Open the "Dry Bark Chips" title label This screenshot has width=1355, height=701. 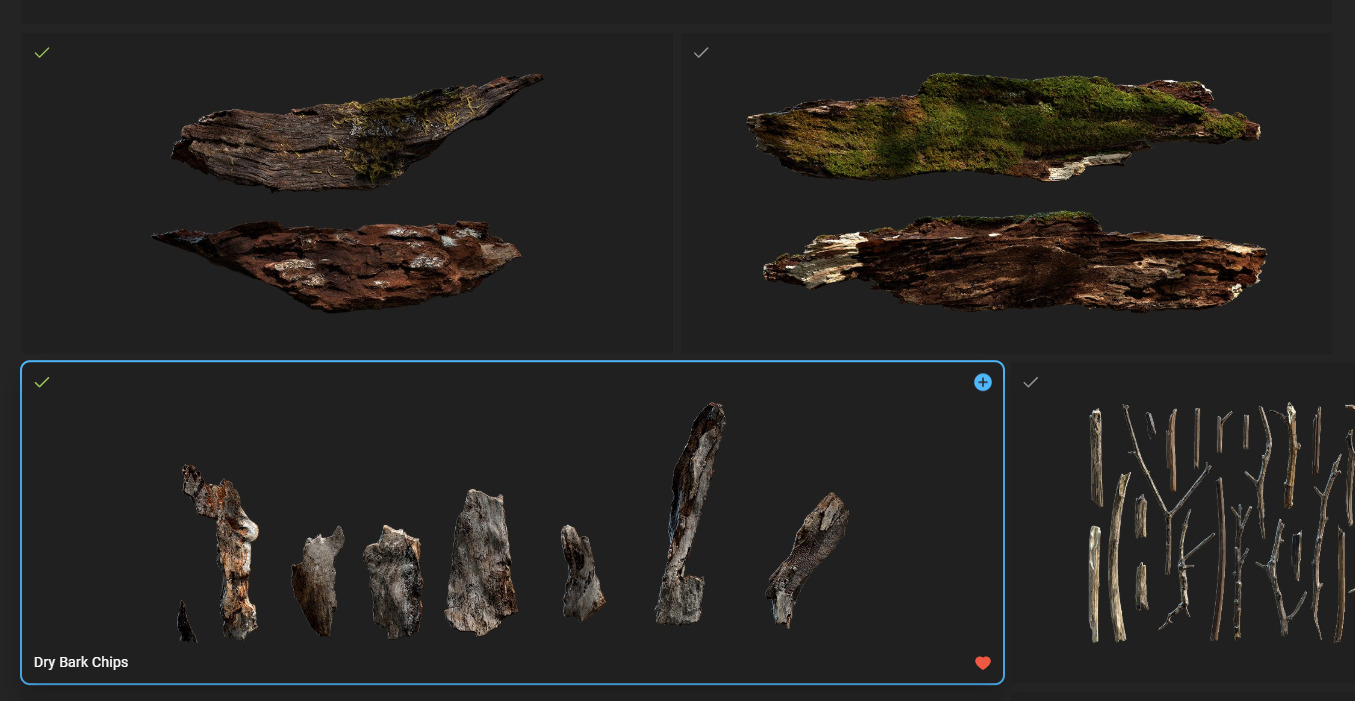[81, 662]
